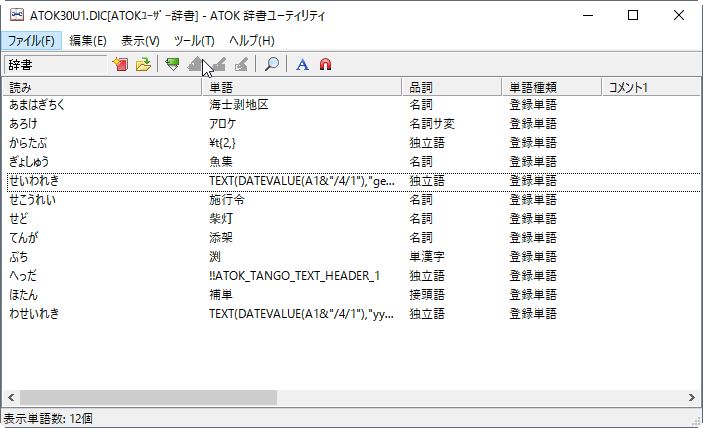This screenshot has height=428, width=703.
Task: Click 接頭語 part of speech cell
Action: (x=427, y=295)
